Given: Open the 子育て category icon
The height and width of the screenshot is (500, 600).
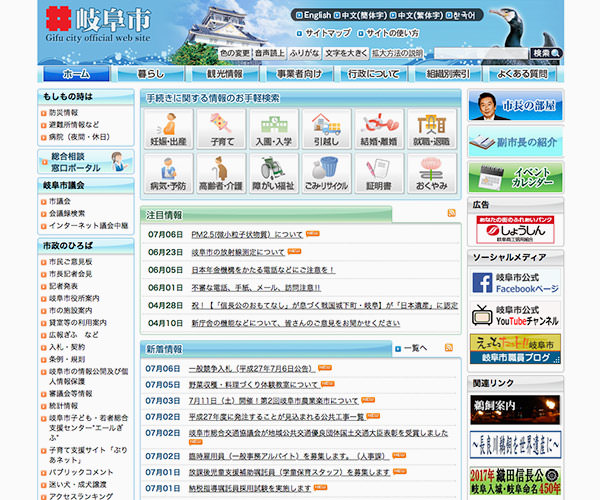Looking at the screenshot, I should point(221,130).
